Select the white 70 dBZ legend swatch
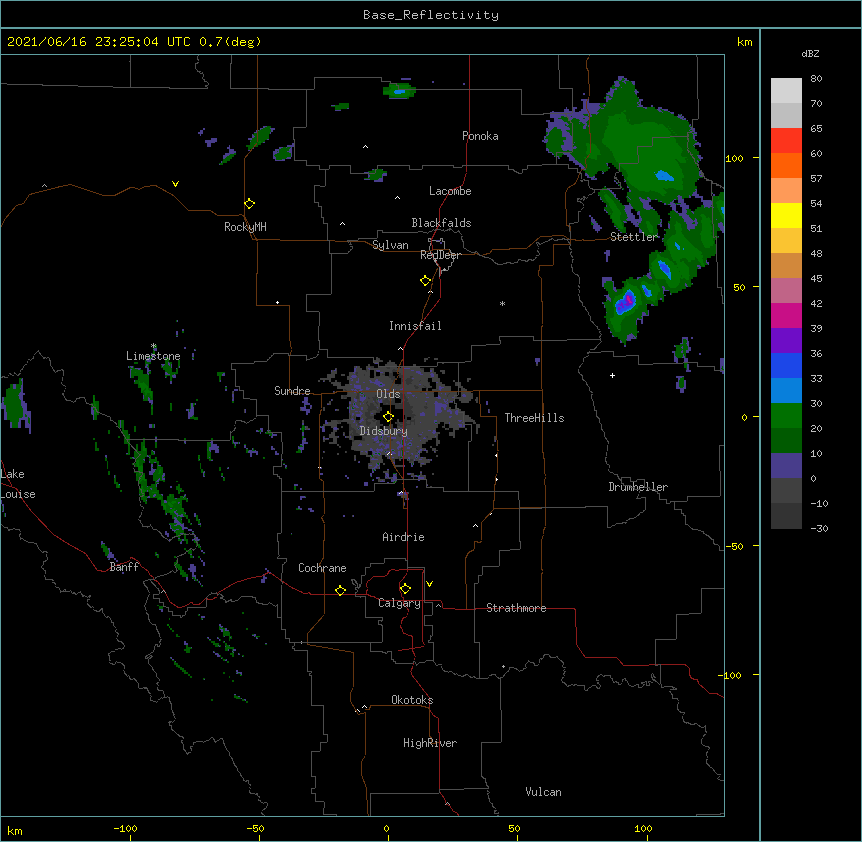This screenshot has height=842, width=862. click(x=786, y=91)
